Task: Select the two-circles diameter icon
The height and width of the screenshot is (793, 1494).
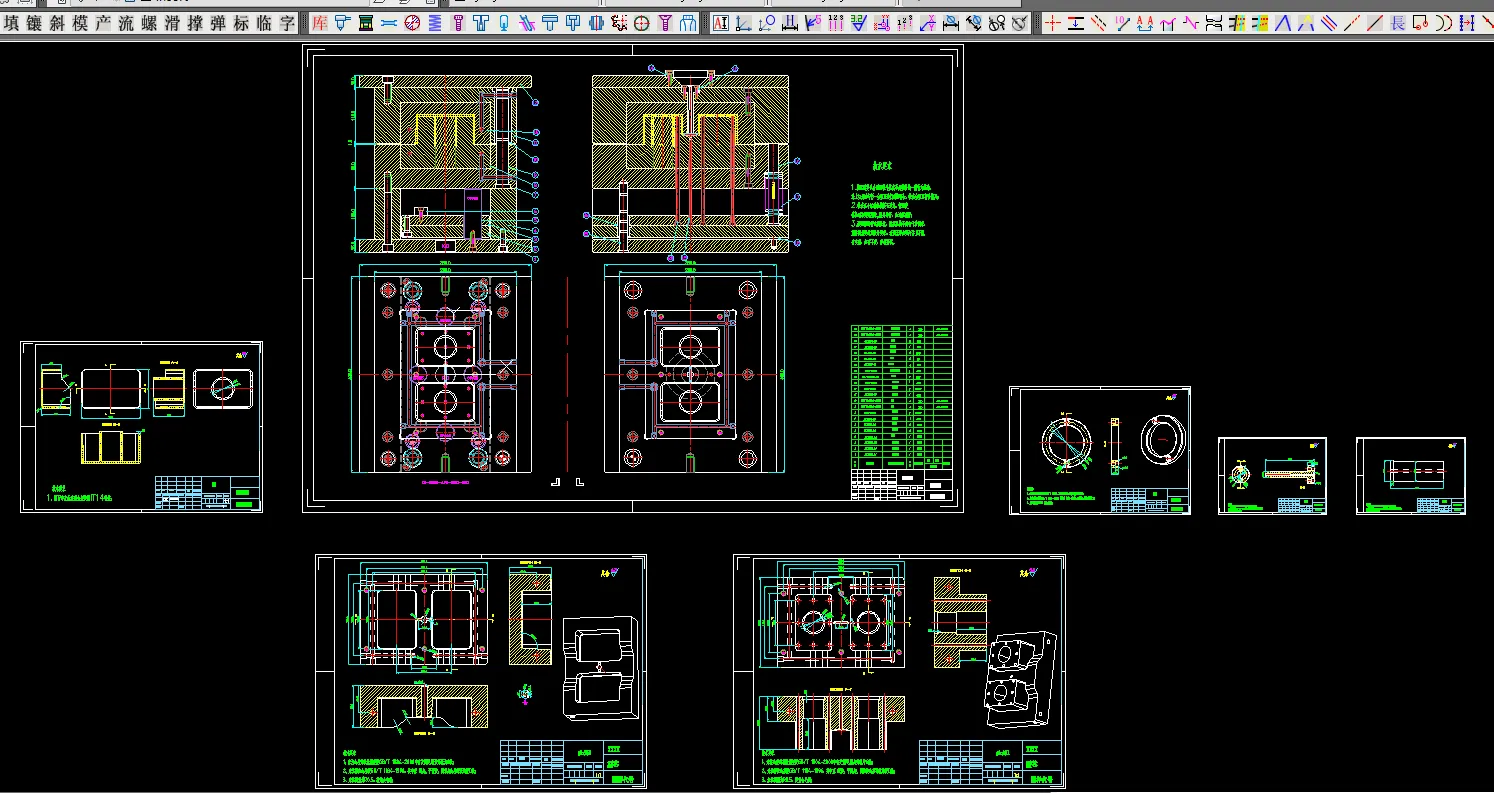Action: pos(997,23)
